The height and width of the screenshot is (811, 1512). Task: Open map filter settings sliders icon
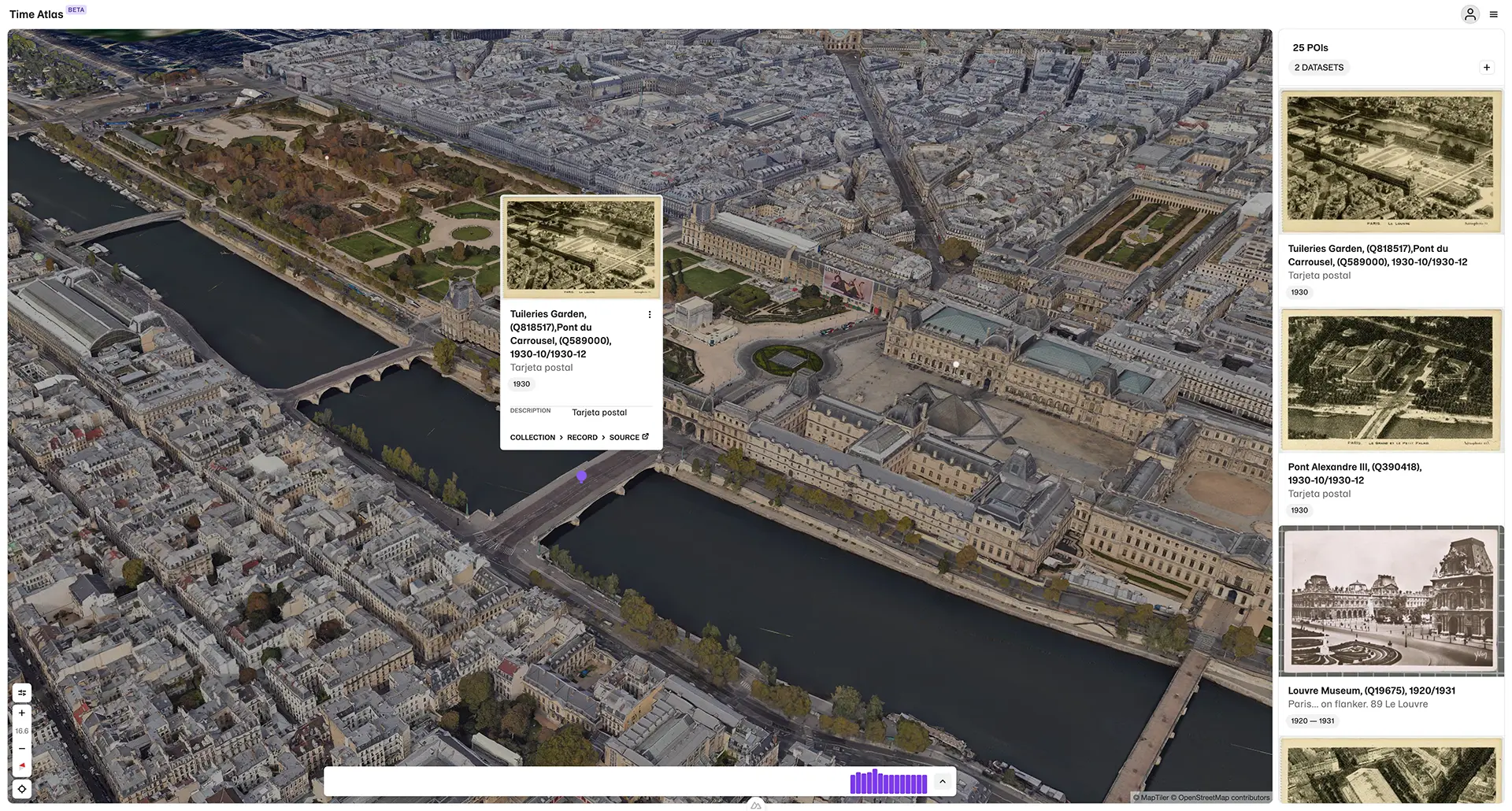pyautogui.click(x=22, y=693)
